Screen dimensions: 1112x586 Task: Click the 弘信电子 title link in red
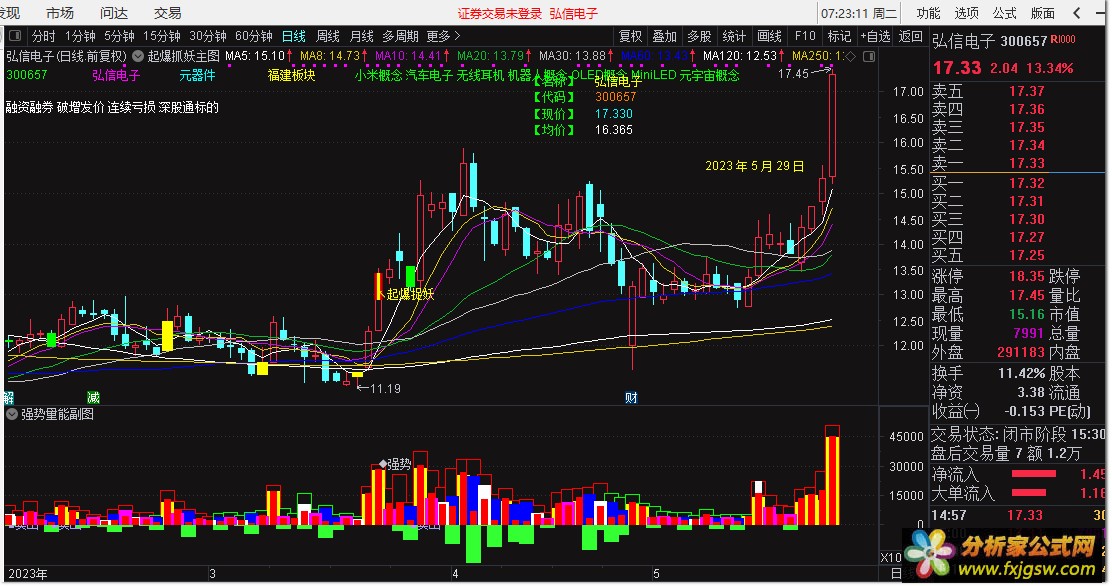(574, 13)
